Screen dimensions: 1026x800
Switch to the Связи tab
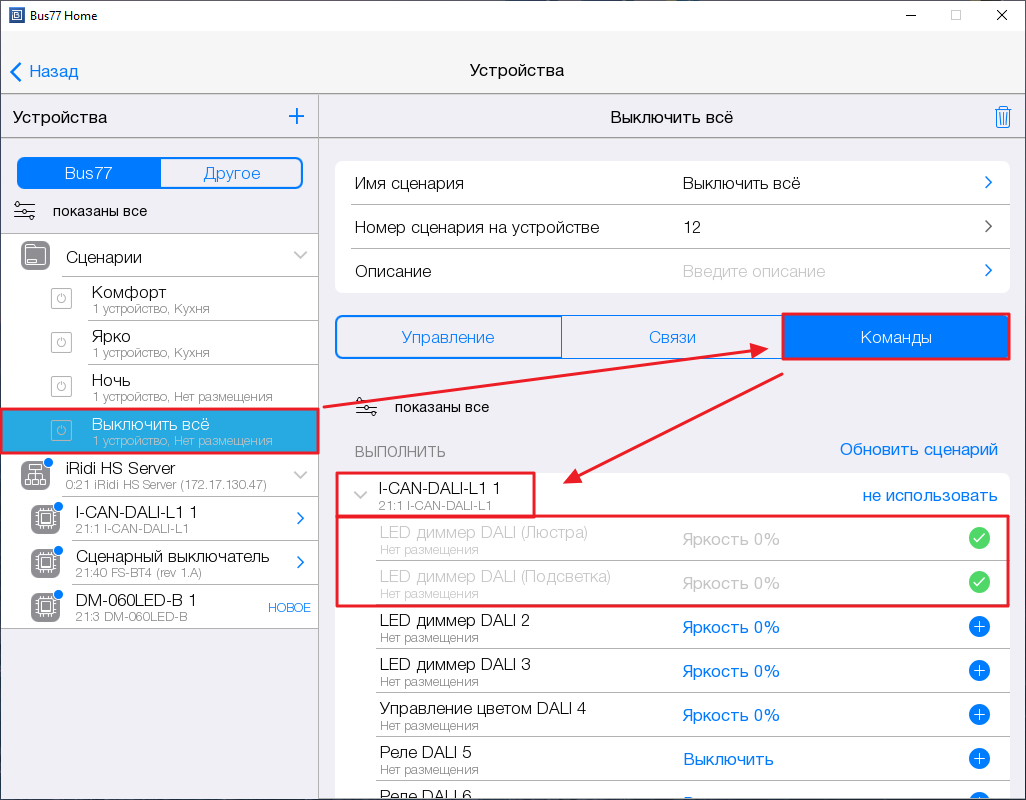pos(672,338)
